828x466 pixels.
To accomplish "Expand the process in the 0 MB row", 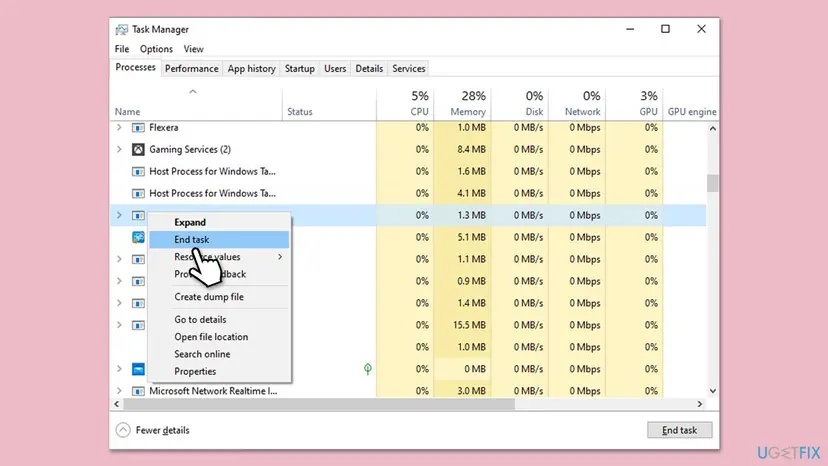I will (x=119, y=369).
